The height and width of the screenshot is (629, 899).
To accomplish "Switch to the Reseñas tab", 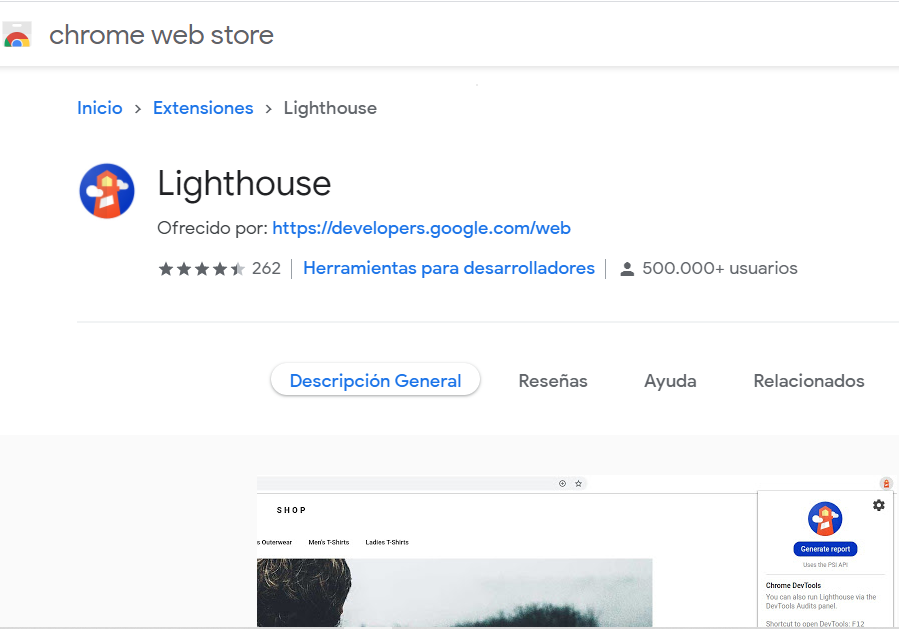I will click(x=553, y=381).
